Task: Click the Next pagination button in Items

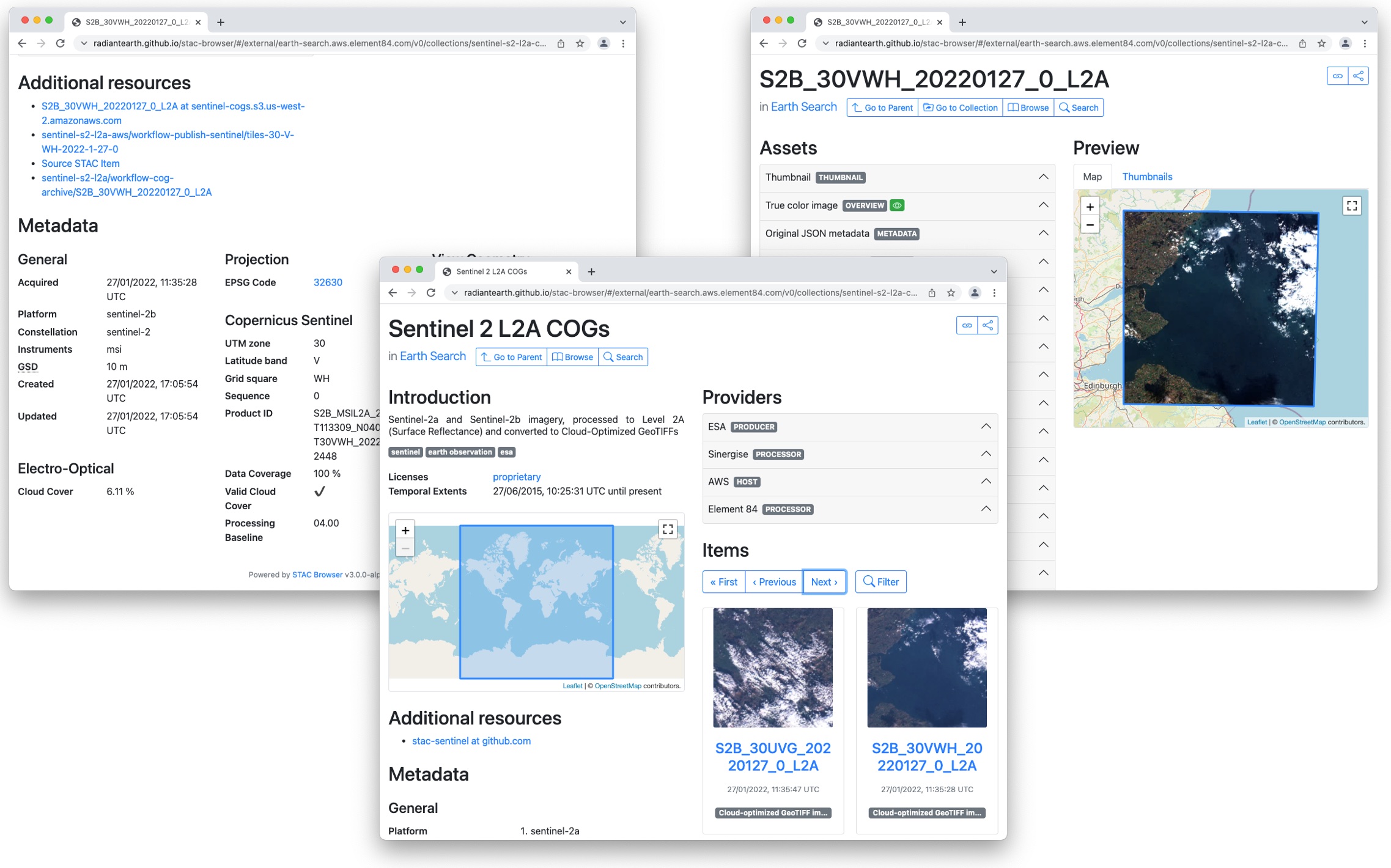Action: click(822, 582)
